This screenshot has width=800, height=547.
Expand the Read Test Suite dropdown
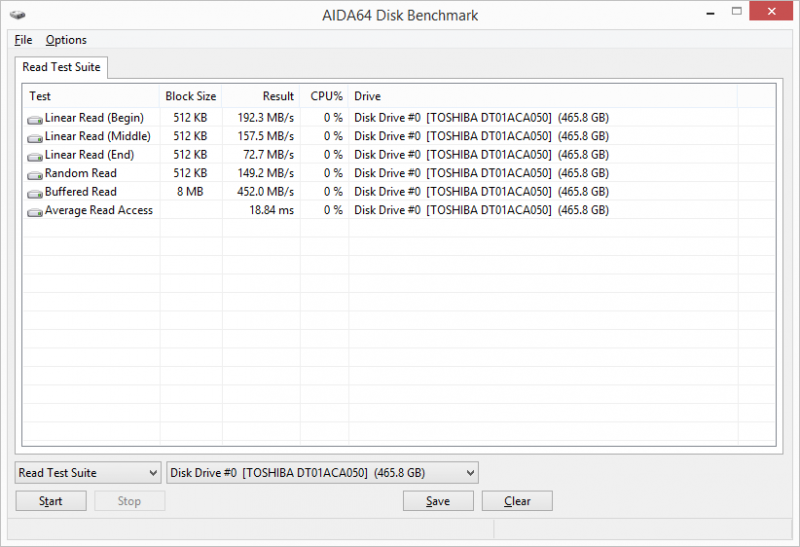[88, 473]
